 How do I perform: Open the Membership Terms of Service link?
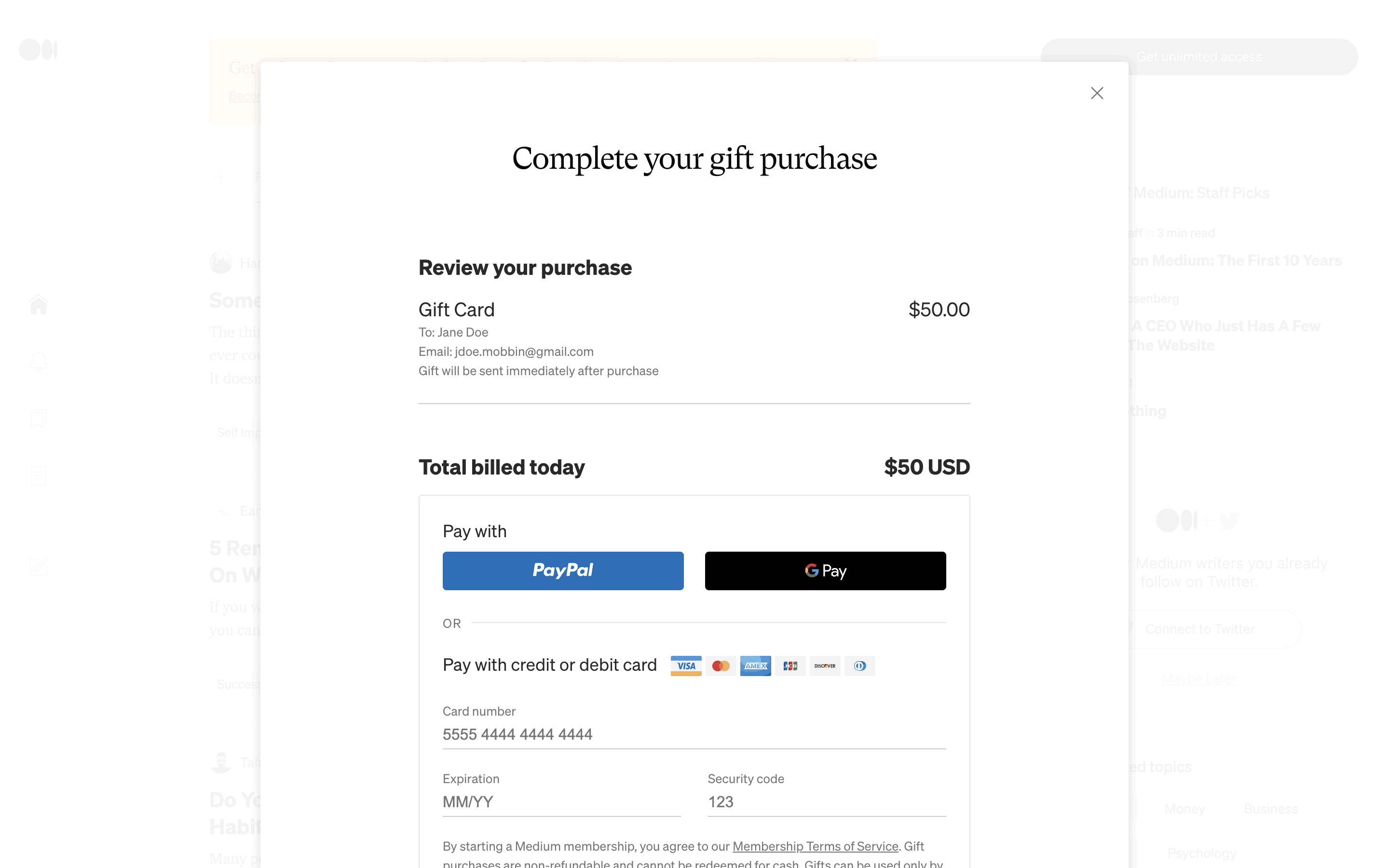pos(815,846)
